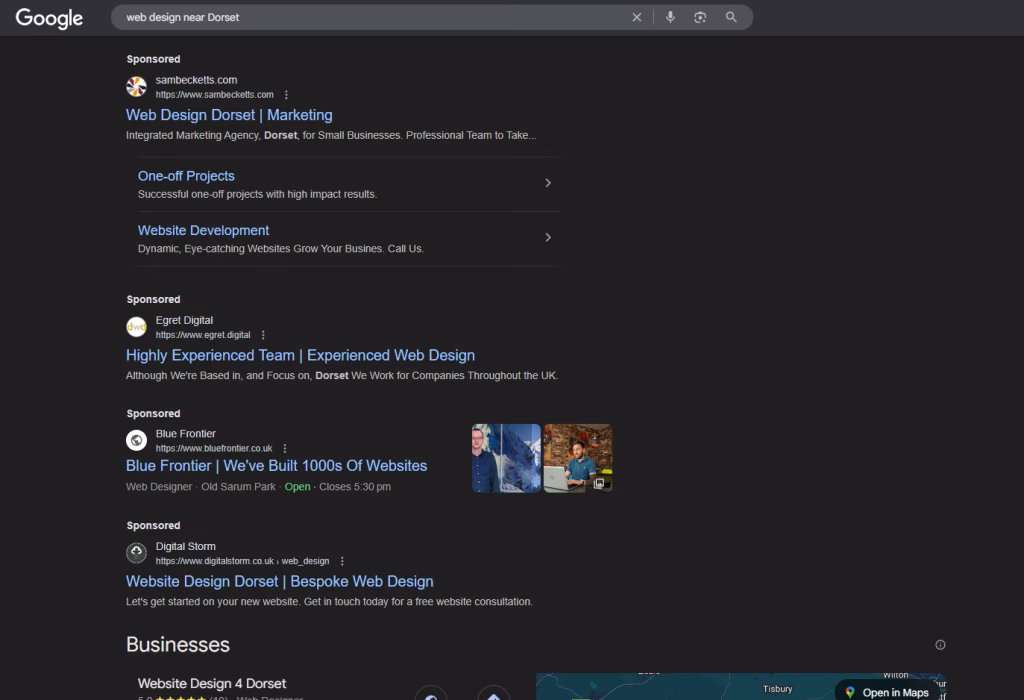The width and height of the screenshot is (1024, 700).
Task: Click the Digital Storm favicon
Action: tap(136, 553)
